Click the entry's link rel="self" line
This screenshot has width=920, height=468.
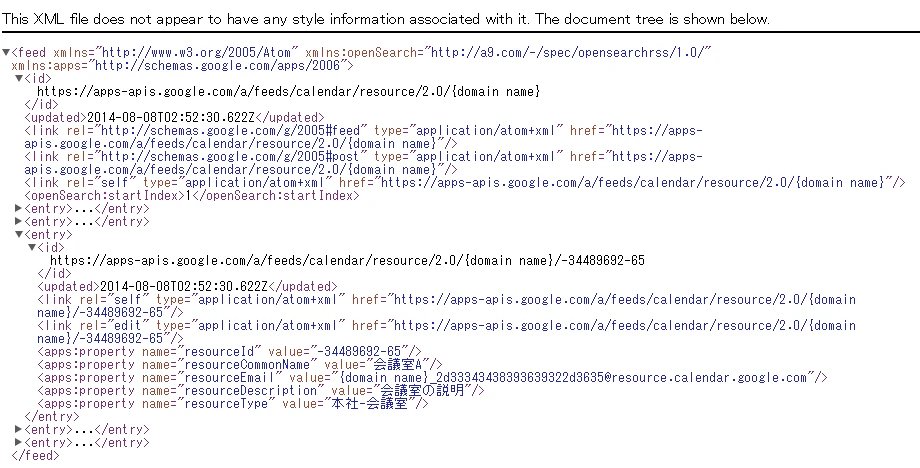[447, 306]
